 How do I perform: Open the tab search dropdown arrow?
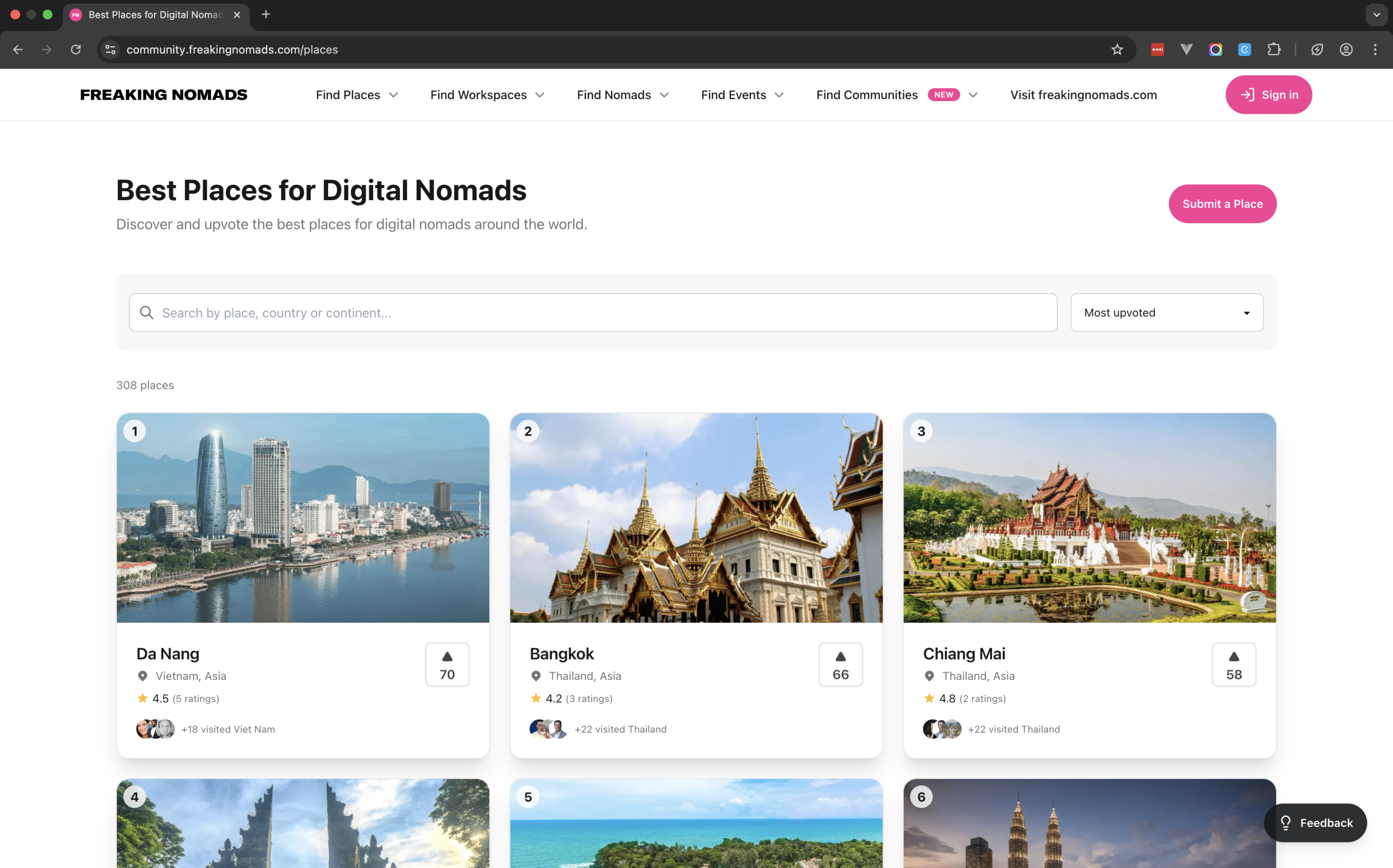[x=1376, y=15]
